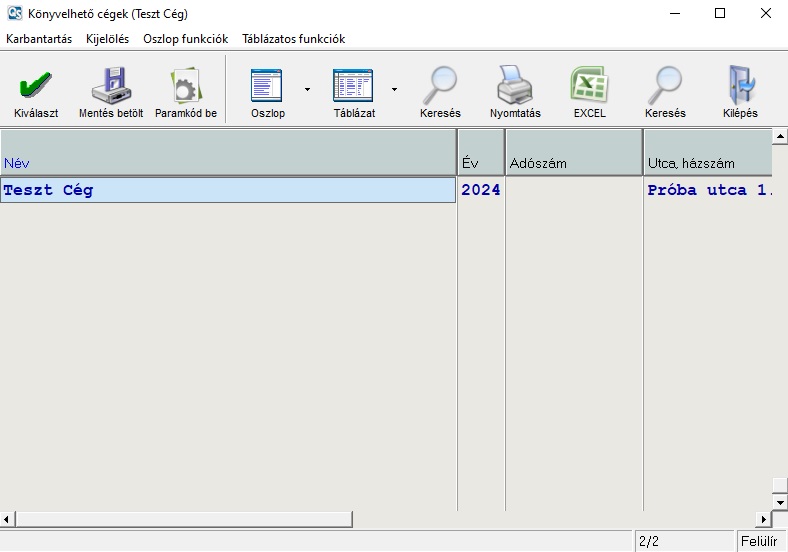Click the Oszlop column layout icon

pyautogui.click(x=267, y=87)
